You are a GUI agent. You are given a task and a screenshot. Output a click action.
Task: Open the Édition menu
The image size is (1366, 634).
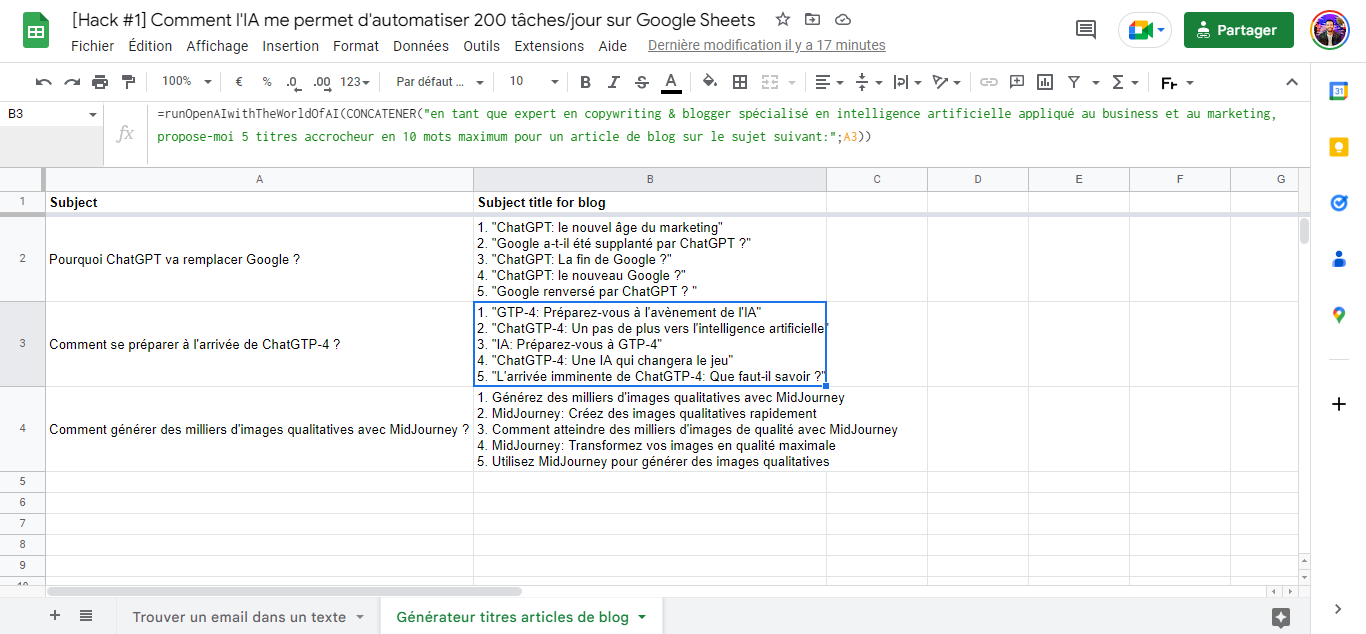(150, 46)
